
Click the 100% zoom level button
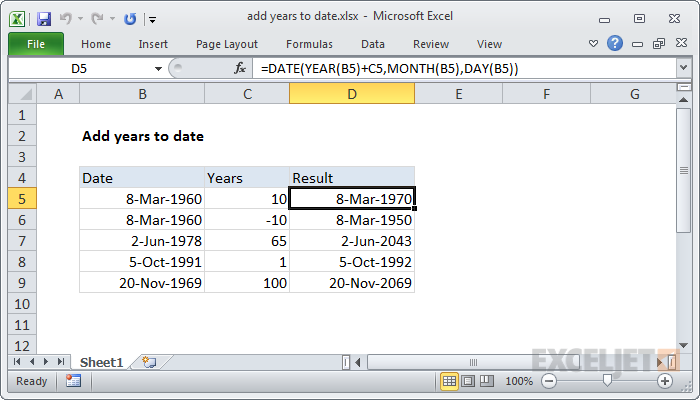click(519, 381)
